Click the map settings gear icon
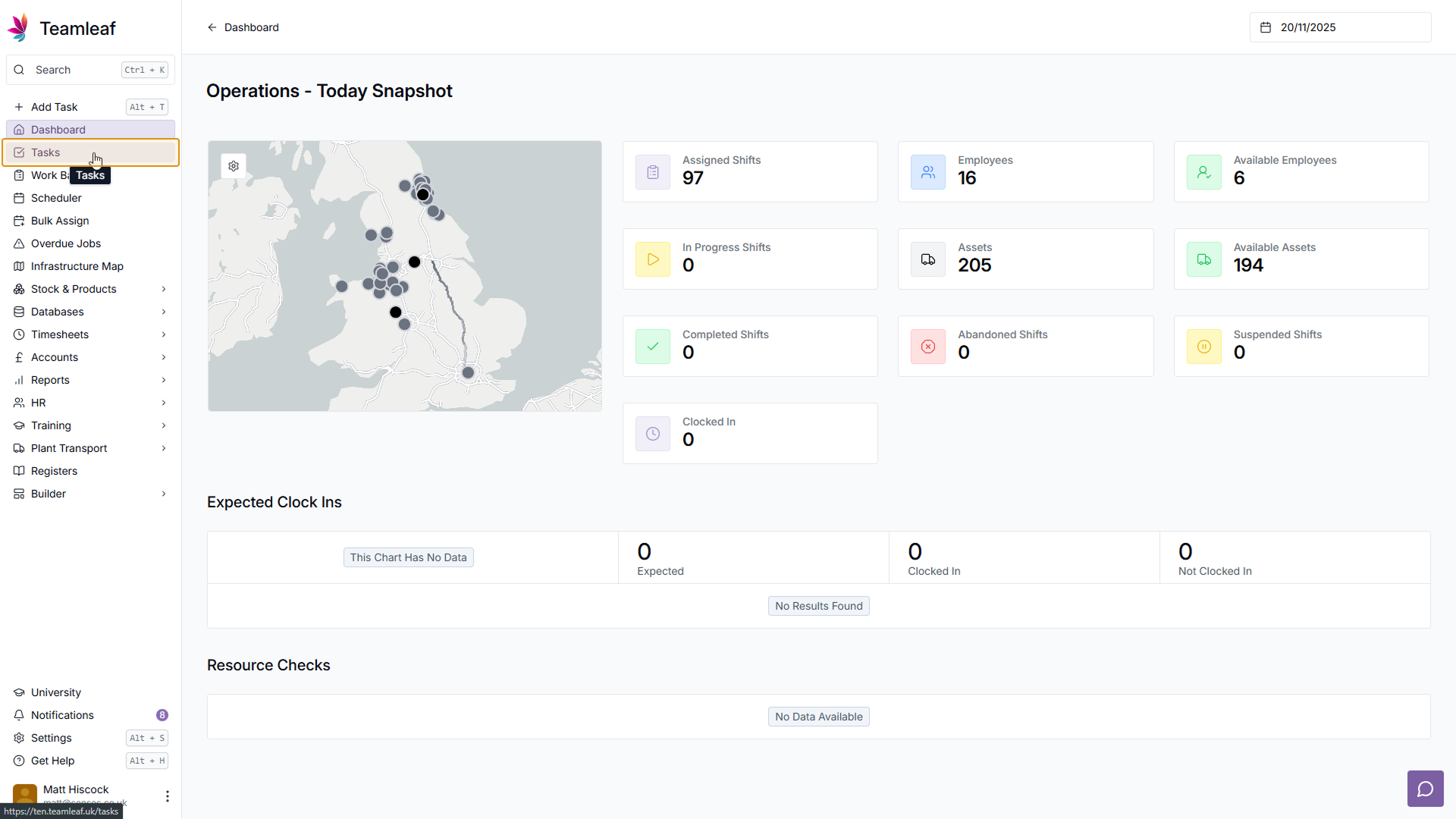The width and height of the screenshot is (1456, 819). tap(234, 165)
